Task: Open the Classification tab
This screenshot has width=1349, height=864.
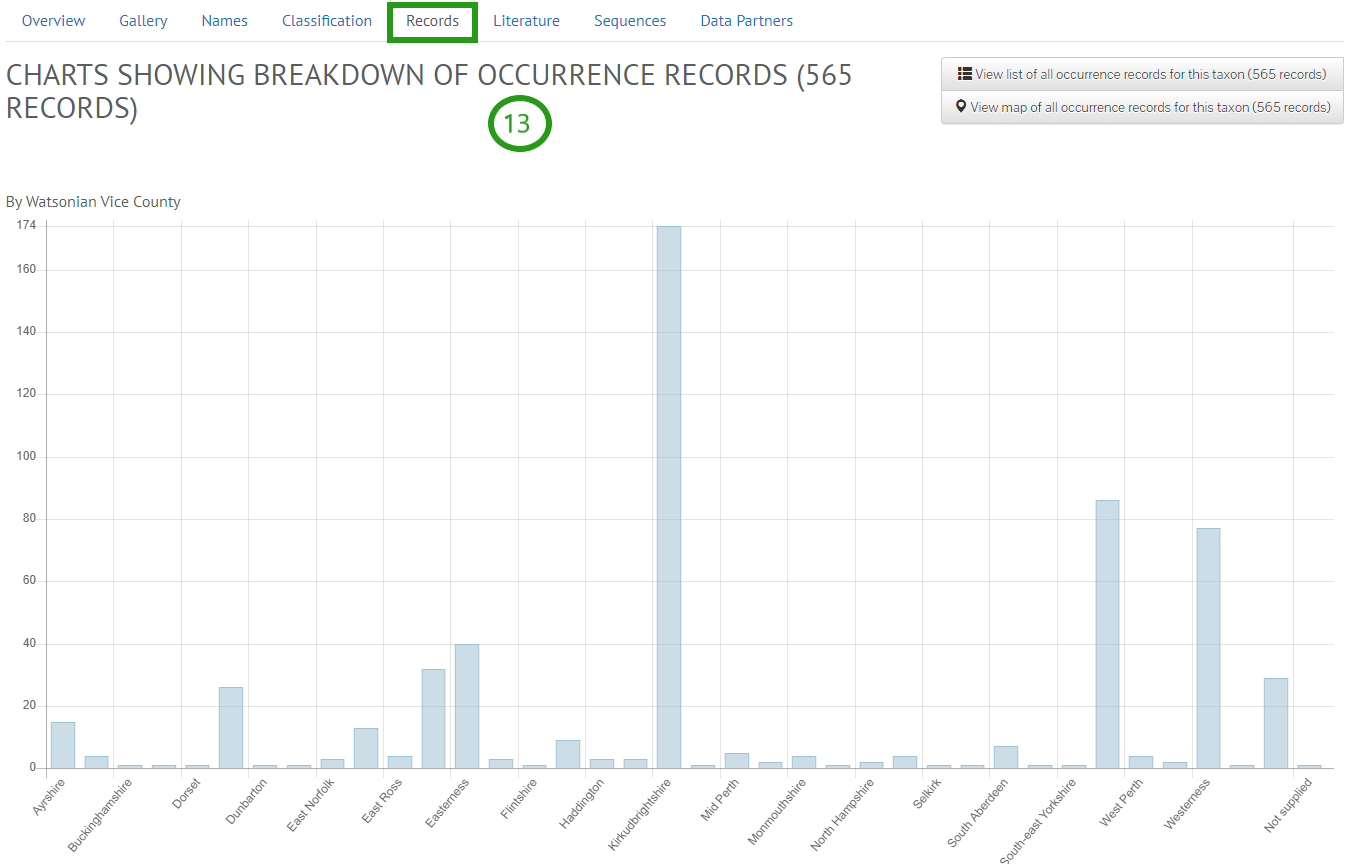Action: pyautogui.click(x=326, y=20)
